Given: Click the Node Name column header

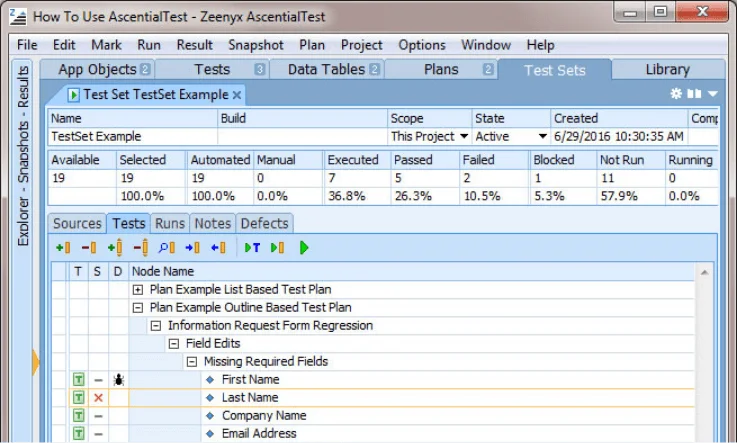Looking at the screenshot, I should click(x=411, y=271).
